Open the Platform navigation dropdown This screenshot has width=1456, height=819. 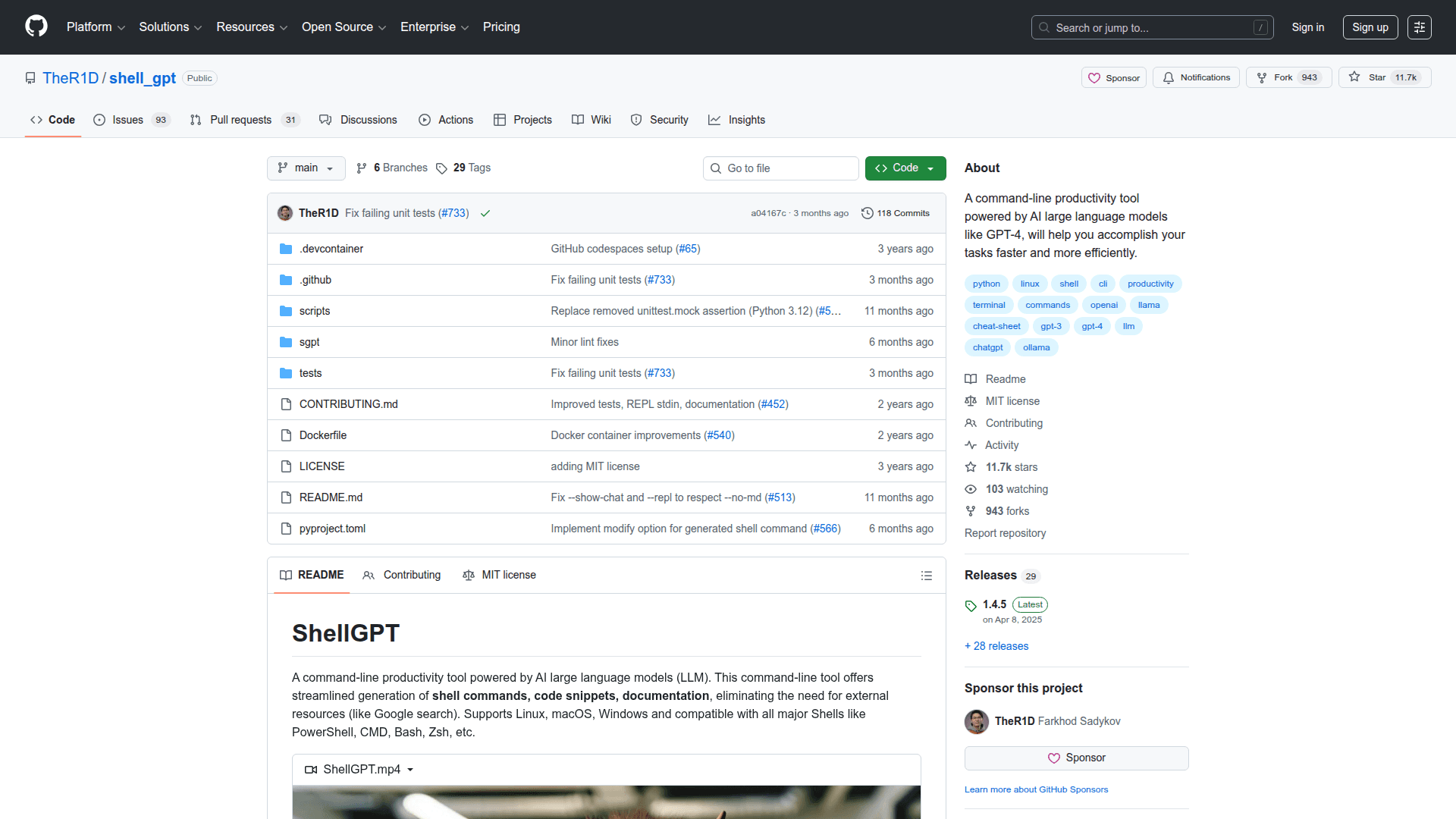click(x=96, y=27)
